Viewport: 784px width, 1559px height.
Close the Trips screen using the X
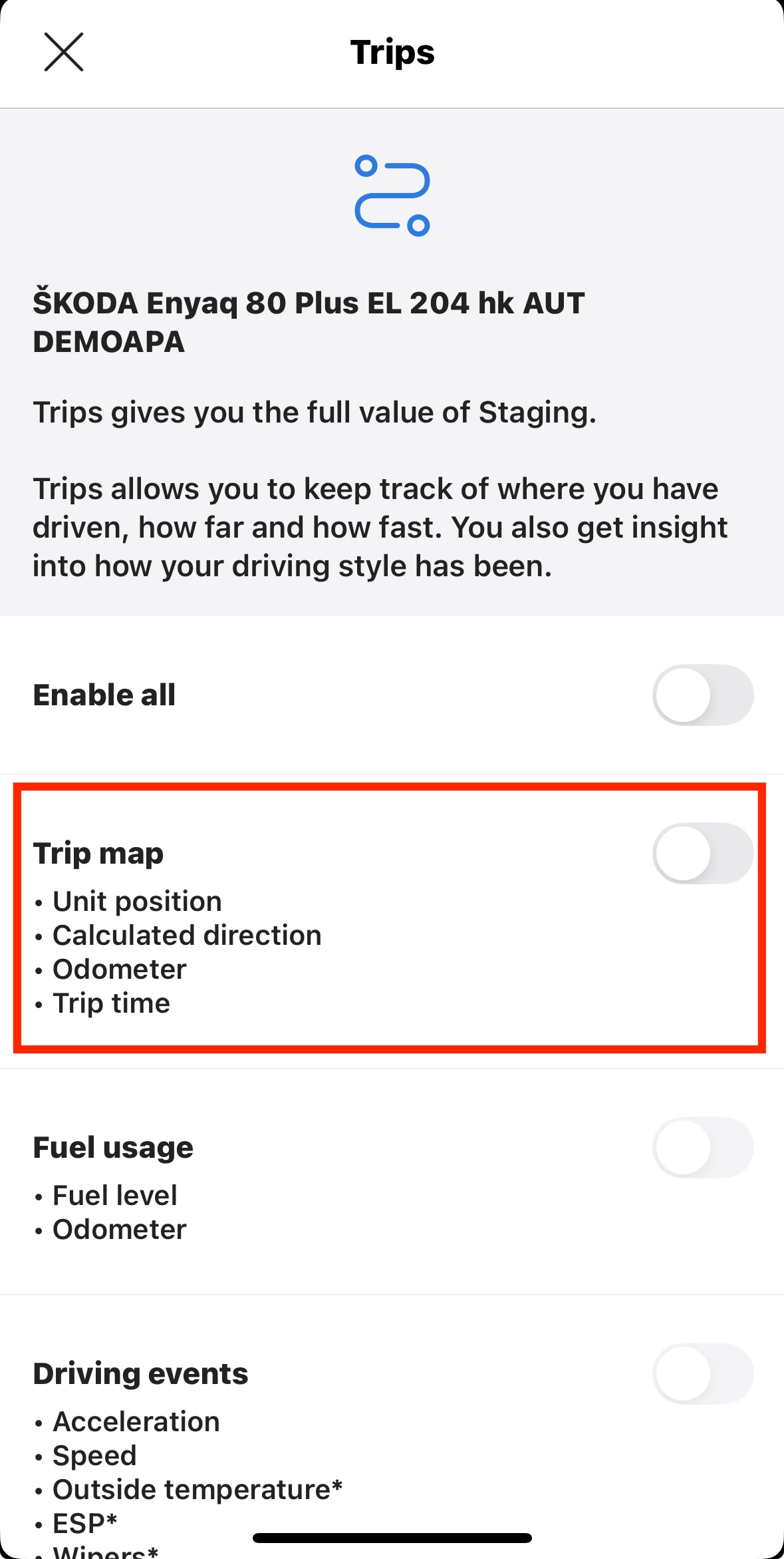coord(64,52)
